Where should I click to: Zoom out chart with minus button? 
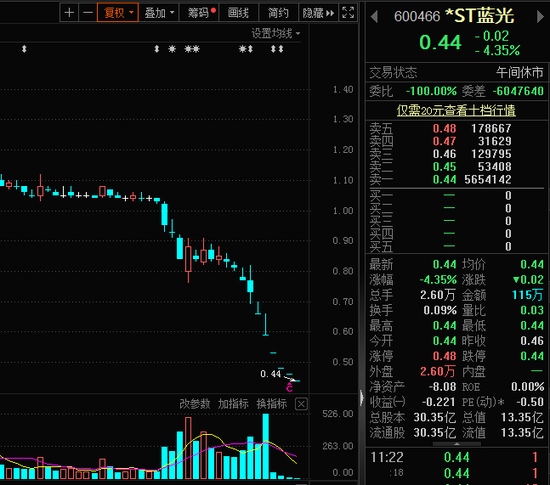tap(88, 13)
